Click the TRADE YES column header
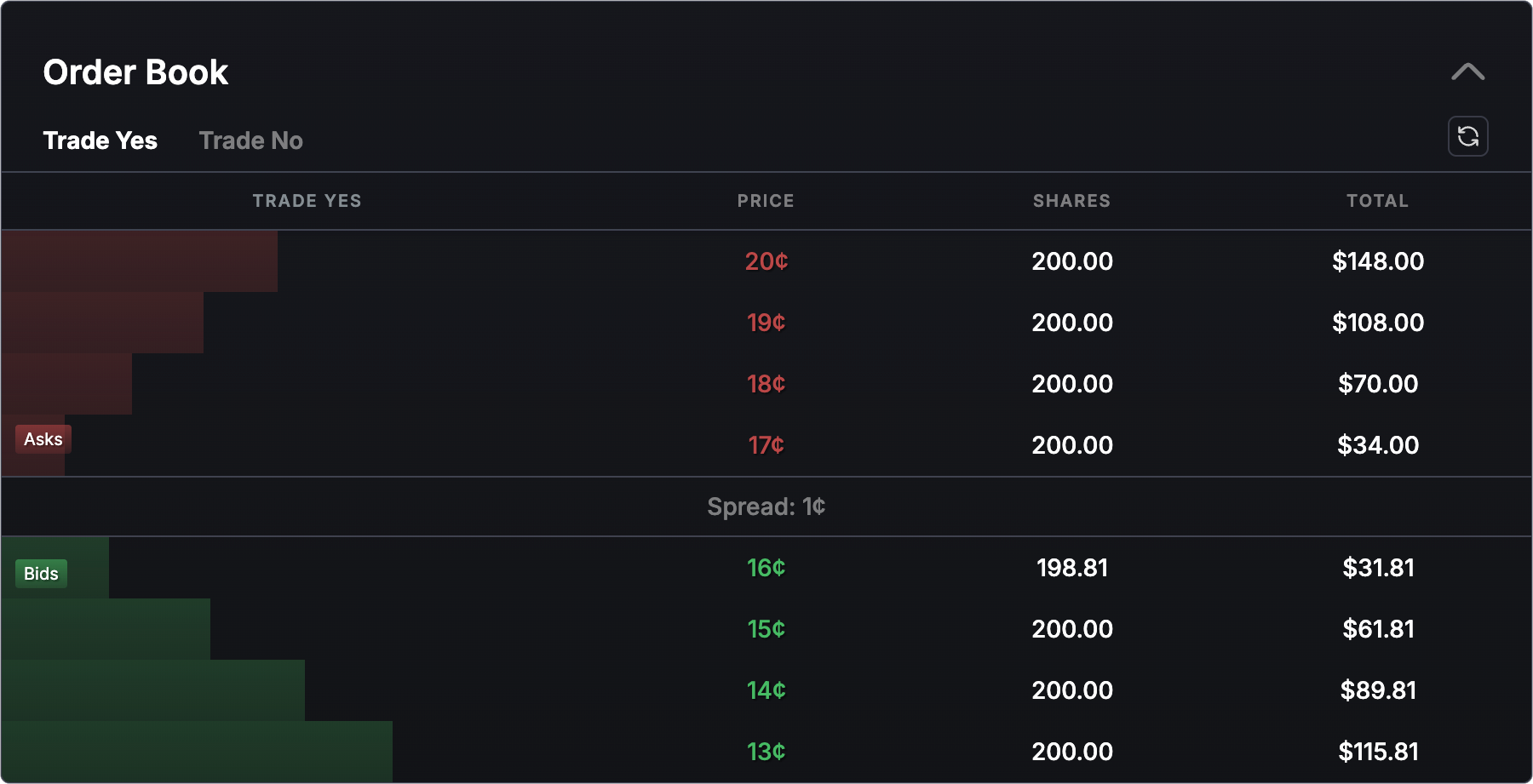Screen dimensions: 1533x784 tap(307, 201)
